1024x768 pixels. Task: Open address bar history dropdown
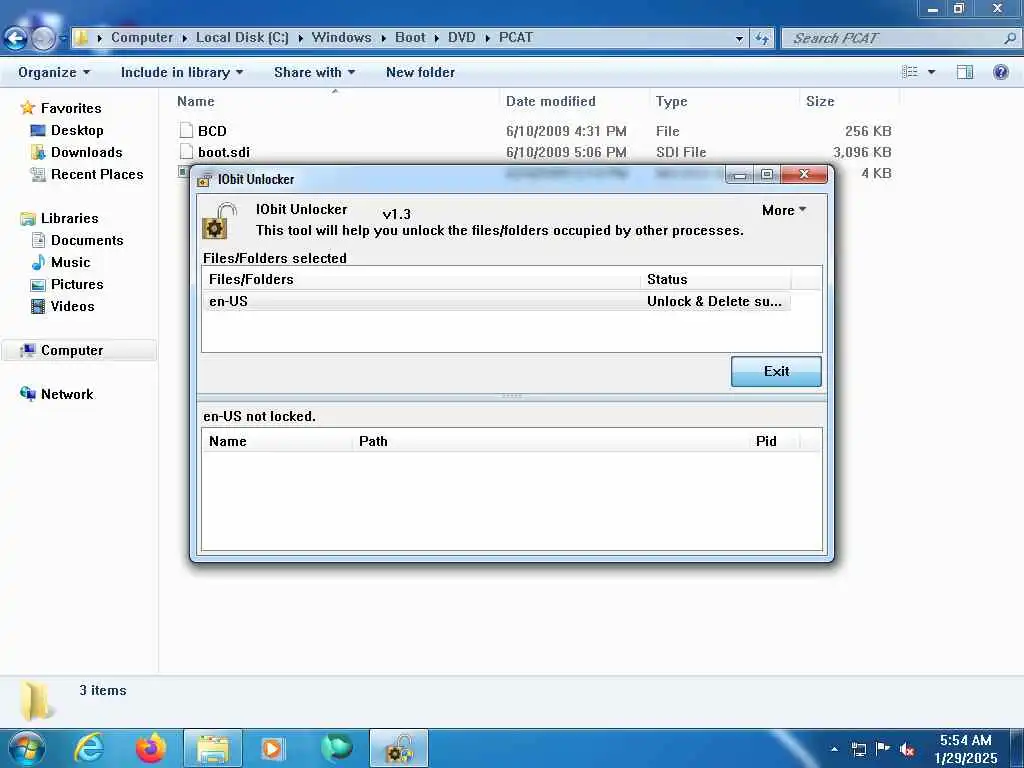(x=739, y=39)
